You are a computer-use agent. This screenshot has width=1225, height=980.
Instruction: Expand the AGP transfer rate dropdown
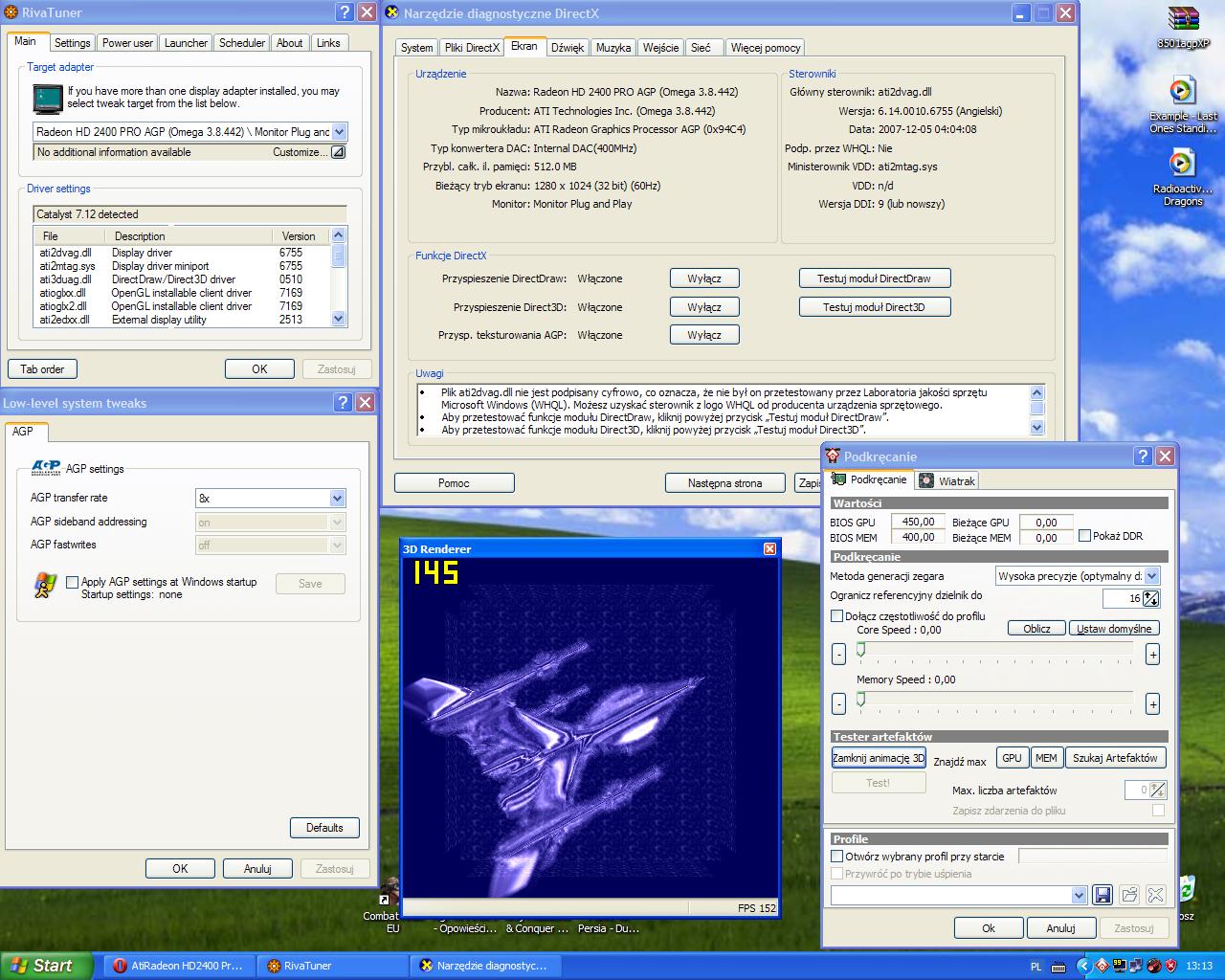coord(337,498)
